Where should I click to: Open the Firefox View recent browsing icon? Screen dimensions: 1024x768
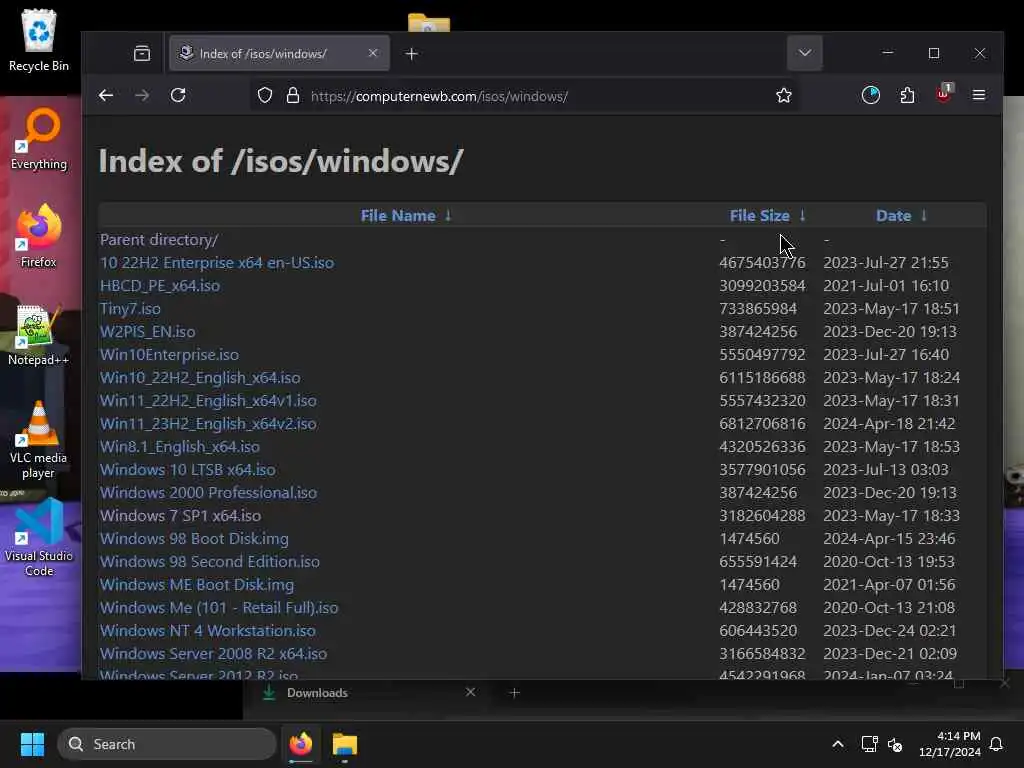point(142,54)
